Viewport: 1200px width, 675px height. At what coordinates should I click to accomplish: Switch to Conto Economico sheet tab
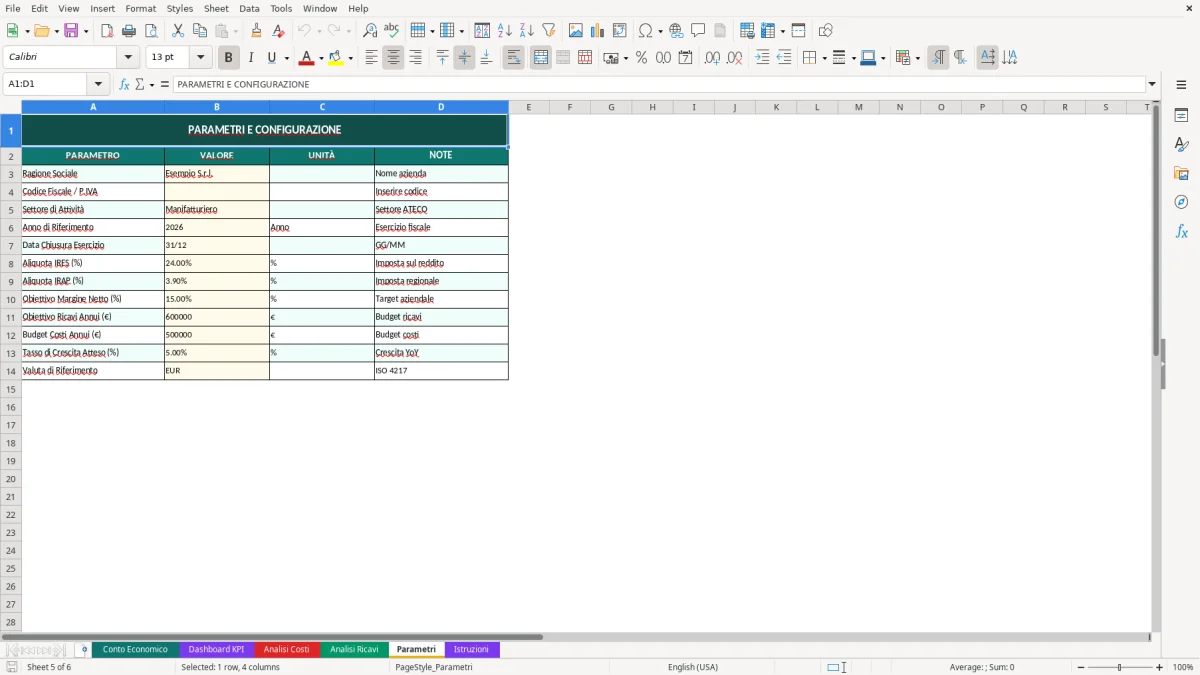pyautogui.click(x=135, y=649)
